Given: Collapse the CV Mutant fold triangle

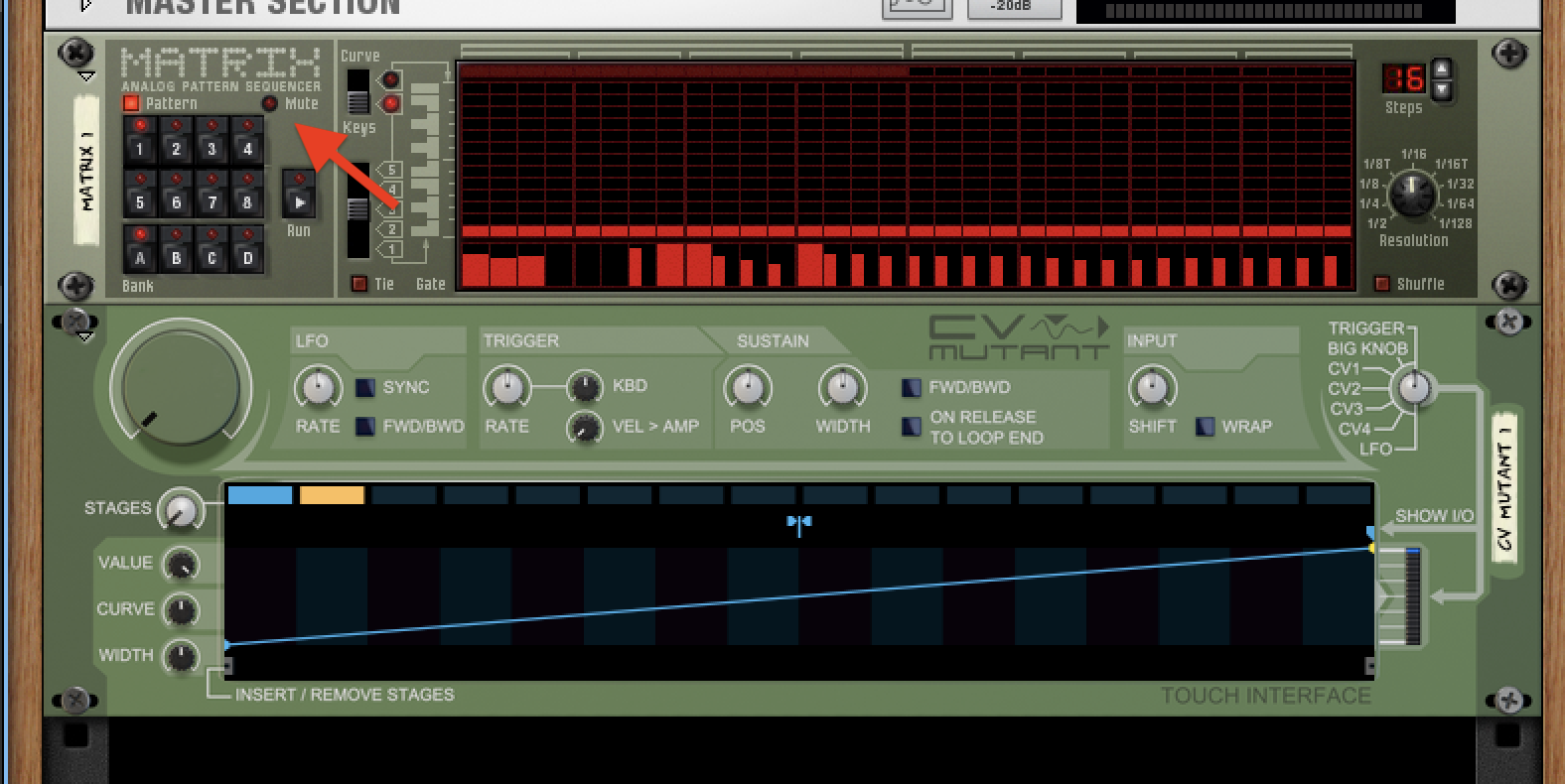Looking at the screenshot, I should pos(85,336).
